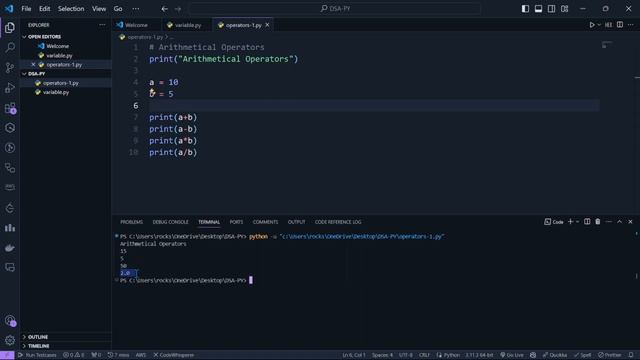Open variable.py in DSA-PY folder tree

coord(56,92)
